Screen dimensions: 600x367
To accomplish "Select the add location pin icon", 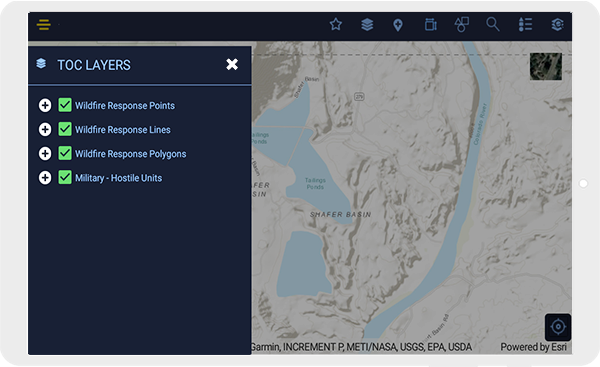I will click(398, 25).
